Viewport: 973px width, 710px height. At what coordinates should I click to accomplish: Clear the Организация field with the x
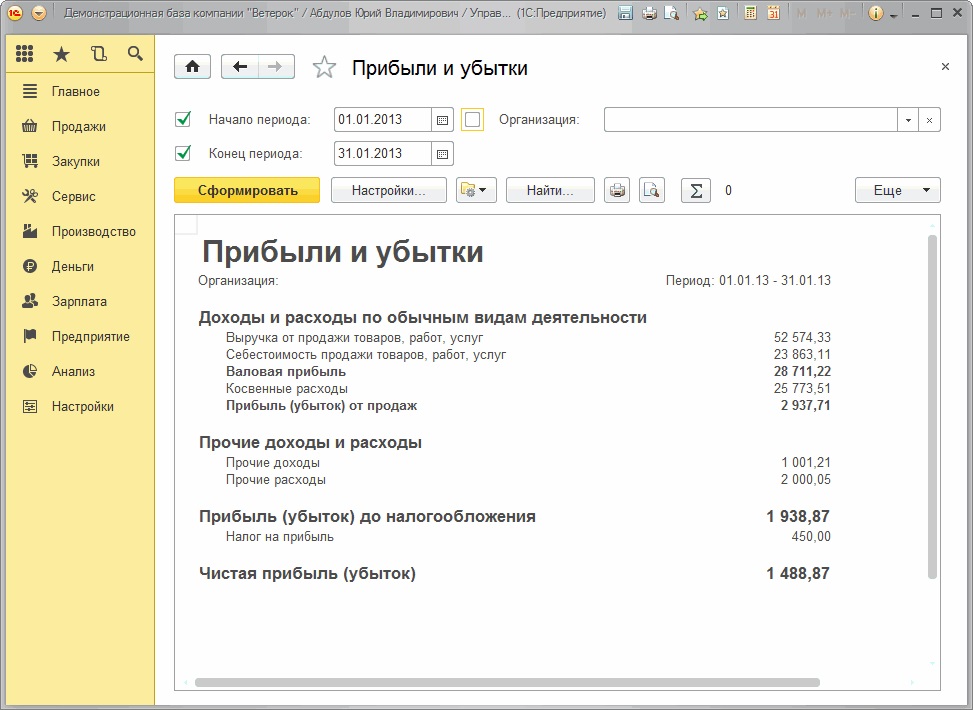pyautogui.click(x=929, y=120)
